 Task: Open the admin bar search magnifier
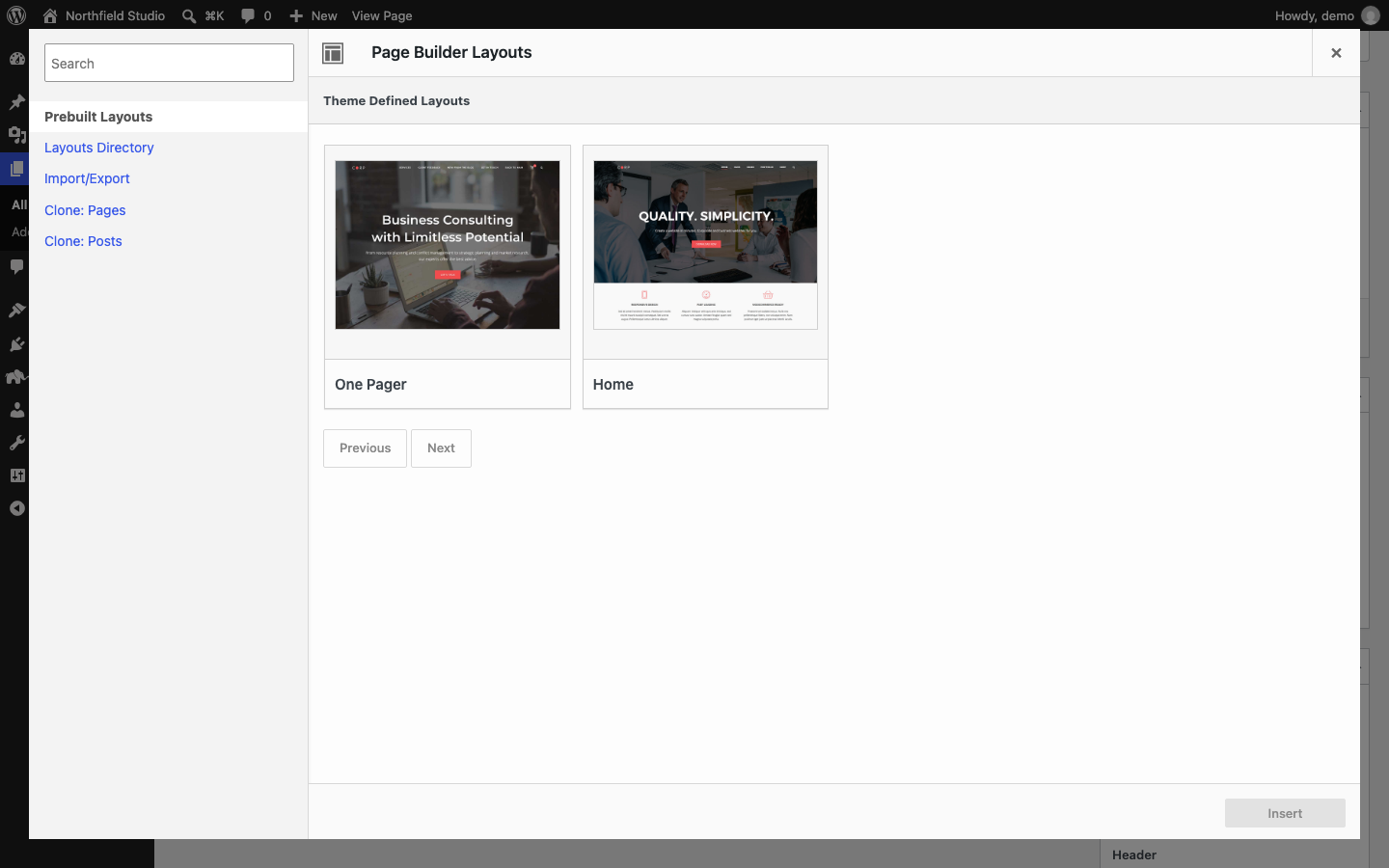click(189, 15)
